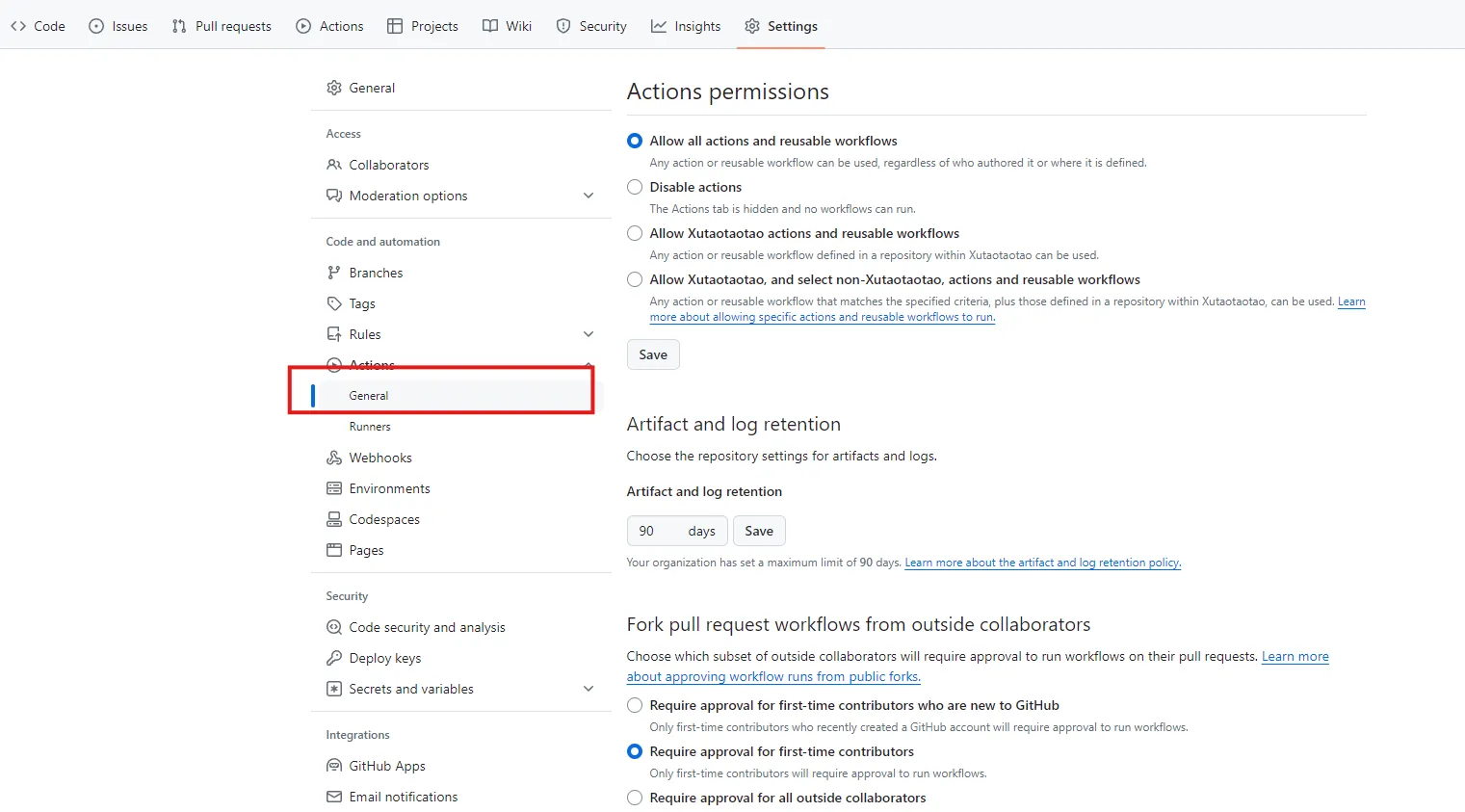Click the Codespaces icon in sidebar
The width and height of the screenshot is (1465, 812).
tap(334, 519)
